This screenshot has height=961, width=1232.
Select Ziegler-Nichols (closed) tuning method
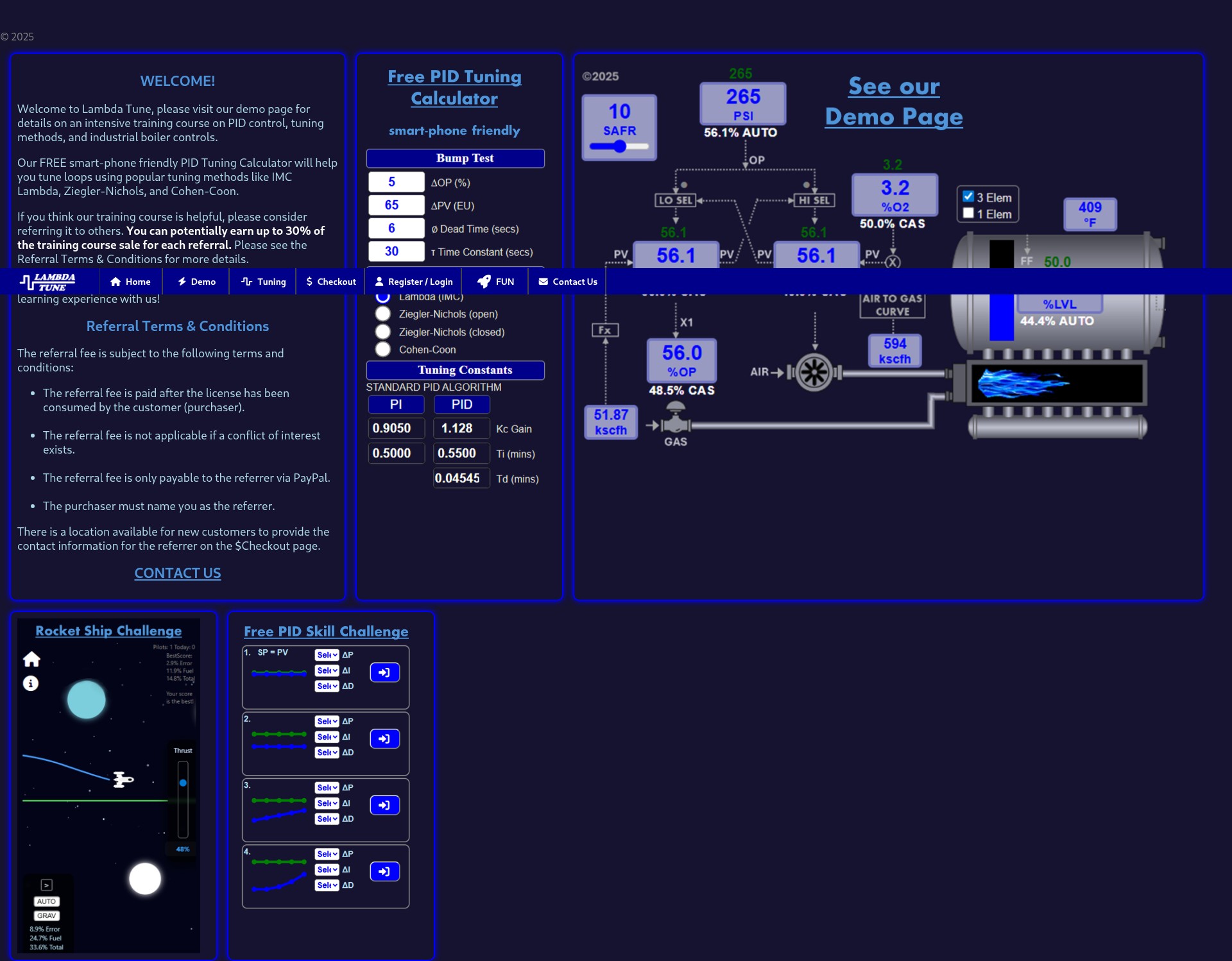click(x=383, y=332)
